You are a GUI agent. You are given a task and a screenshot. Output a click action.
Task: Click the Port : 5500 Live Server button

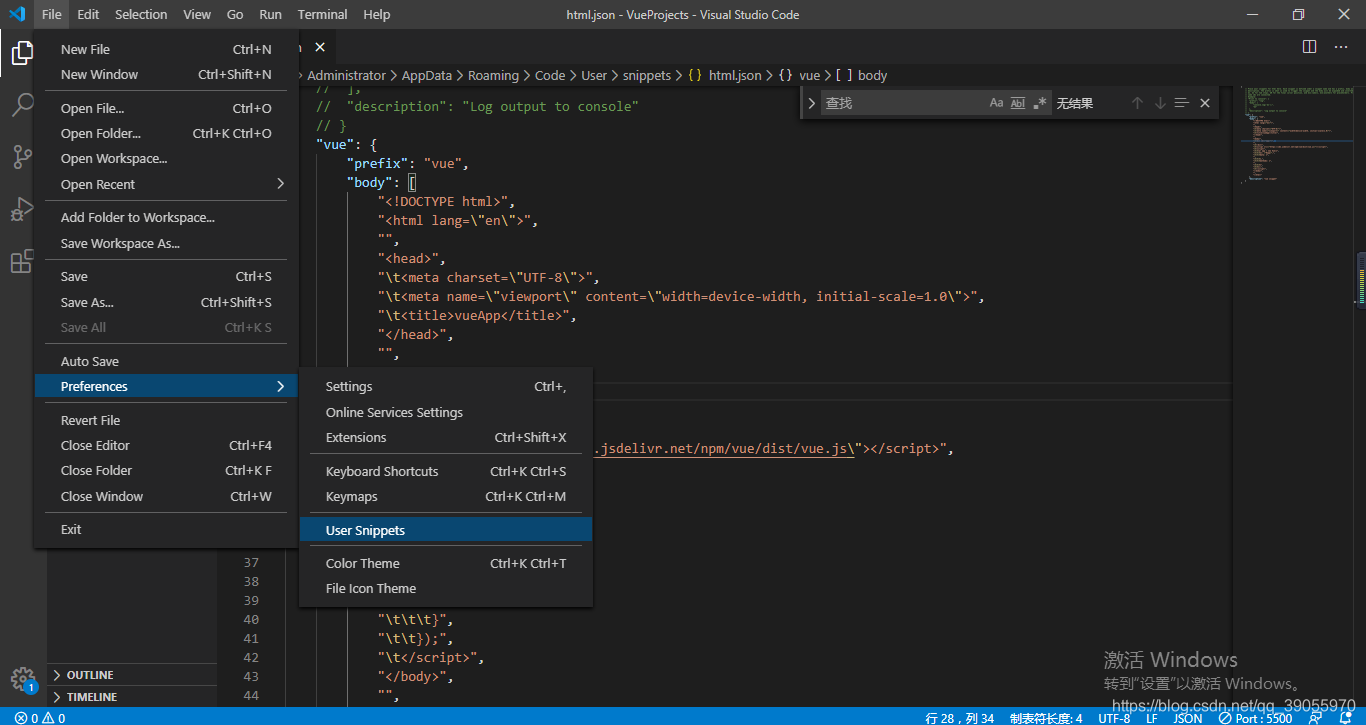(x=1256, y=718)
